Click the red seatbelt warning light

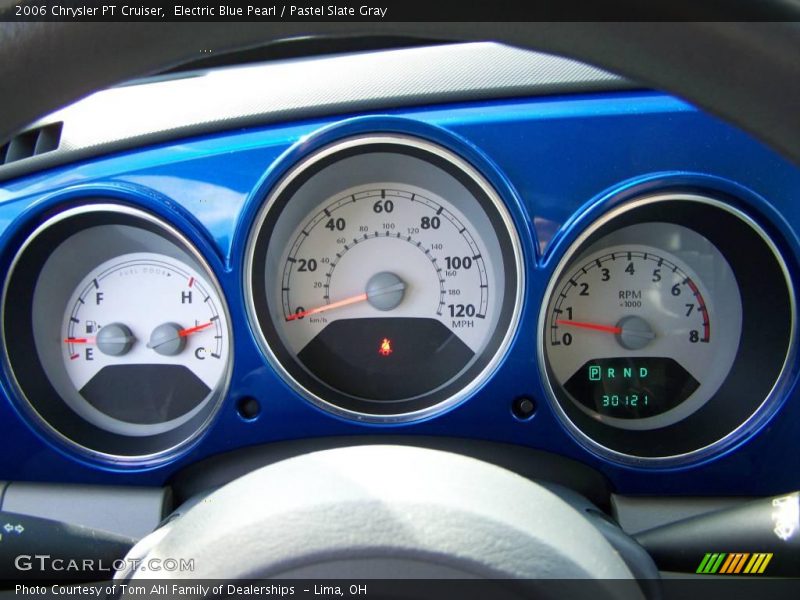[385, 347]
